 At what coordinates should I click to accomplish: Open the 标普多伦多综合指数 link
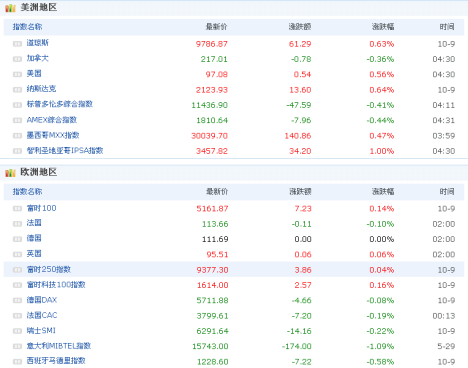(60, 104)
